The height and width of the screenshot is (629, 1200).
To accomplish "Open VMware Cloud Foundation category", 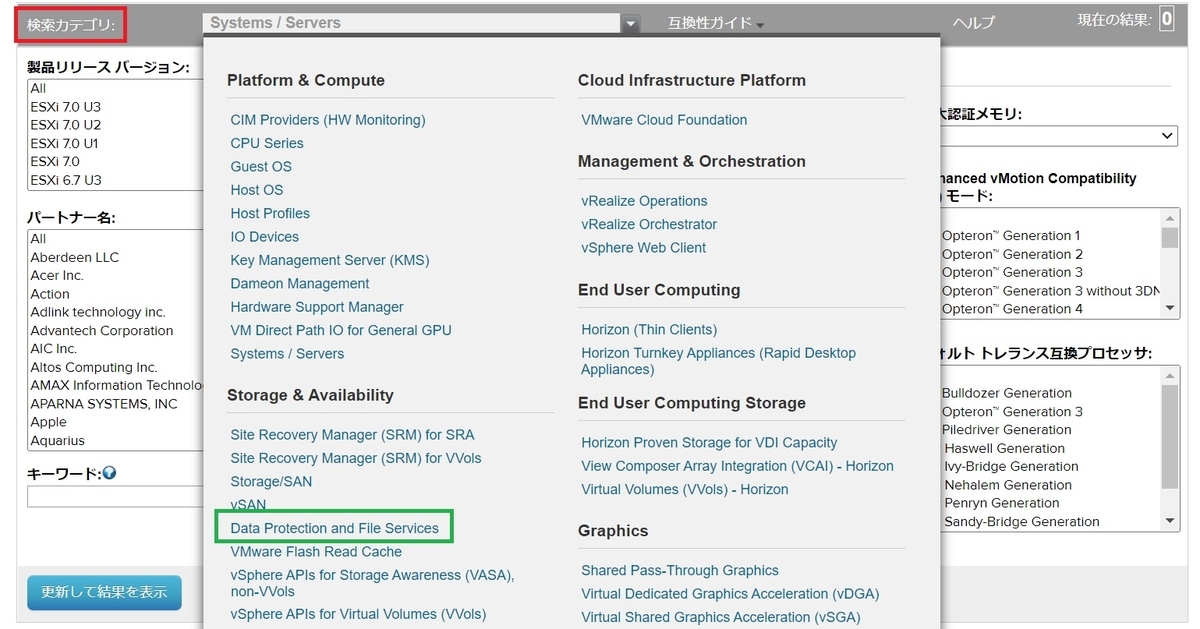I will pyautogui.click(x=664, y=120).
